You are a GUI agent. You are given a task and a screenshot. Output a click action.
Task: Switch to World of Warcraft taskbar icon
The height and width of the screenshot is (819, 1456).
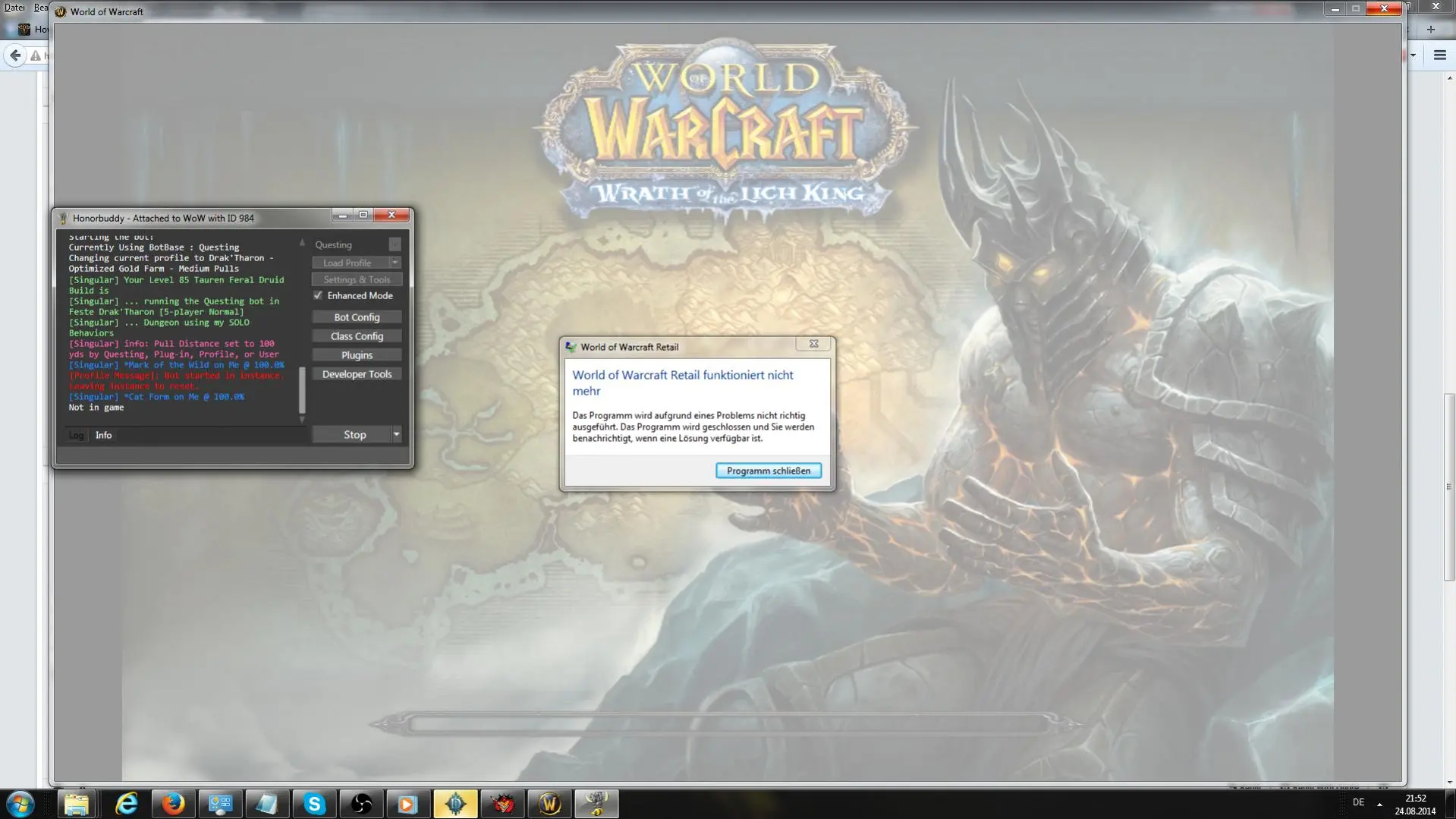point(549,804)
